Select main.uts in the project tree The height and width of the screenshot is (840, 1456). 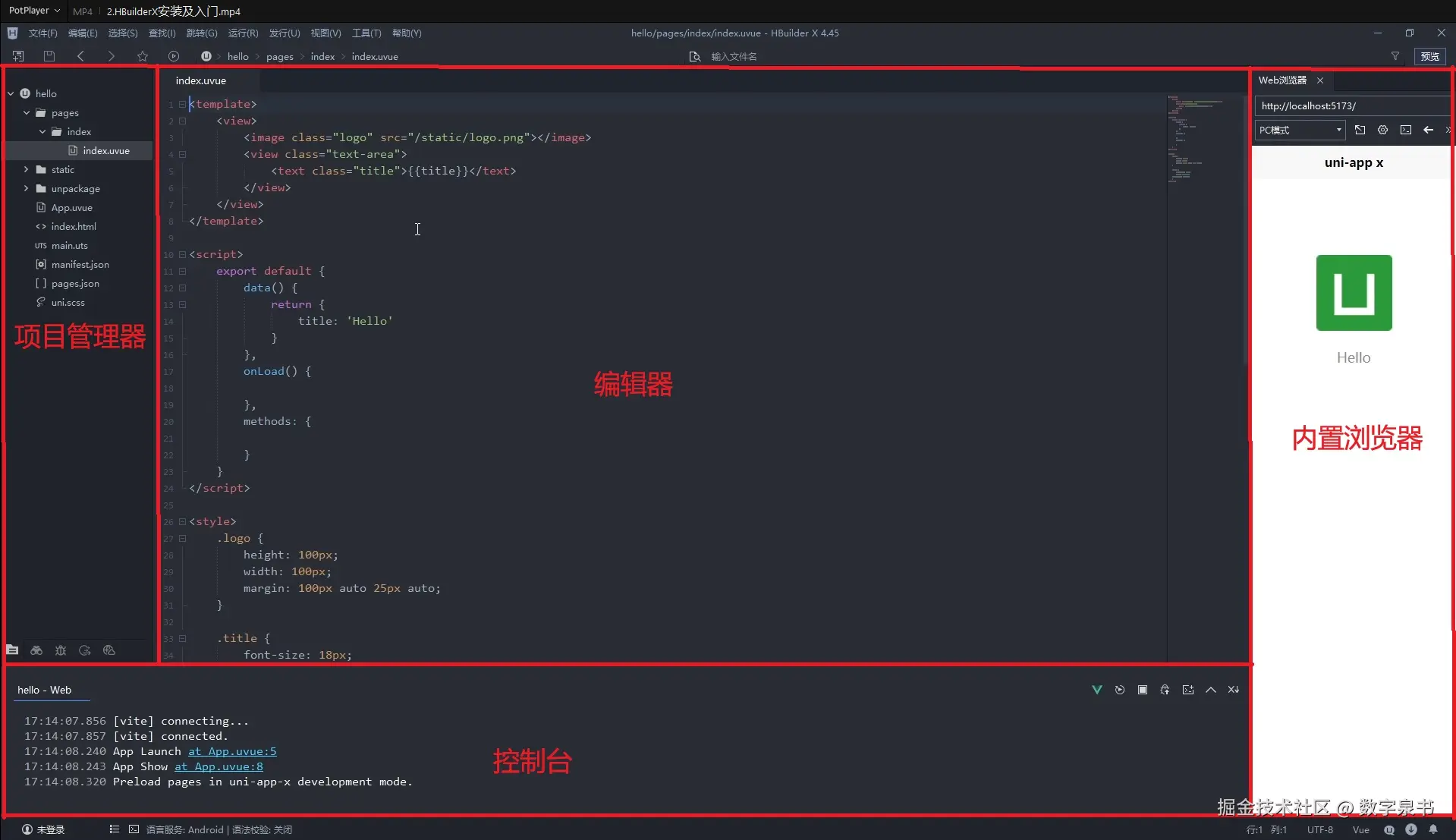click(x=70, y=245)
